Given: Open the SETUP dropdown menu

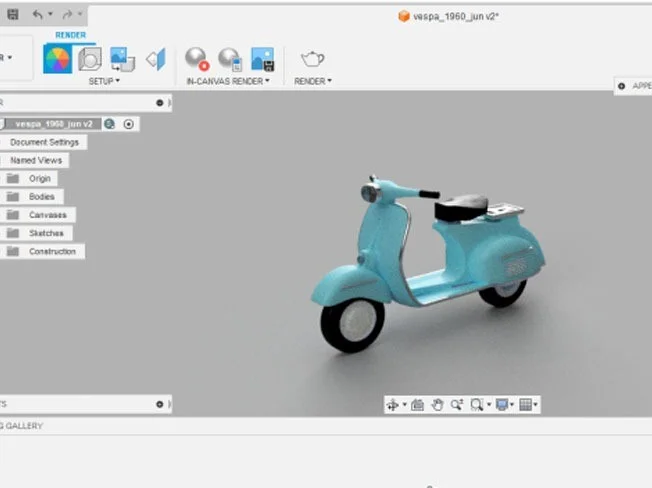Looking at the screenshot, I should [103, 81].
